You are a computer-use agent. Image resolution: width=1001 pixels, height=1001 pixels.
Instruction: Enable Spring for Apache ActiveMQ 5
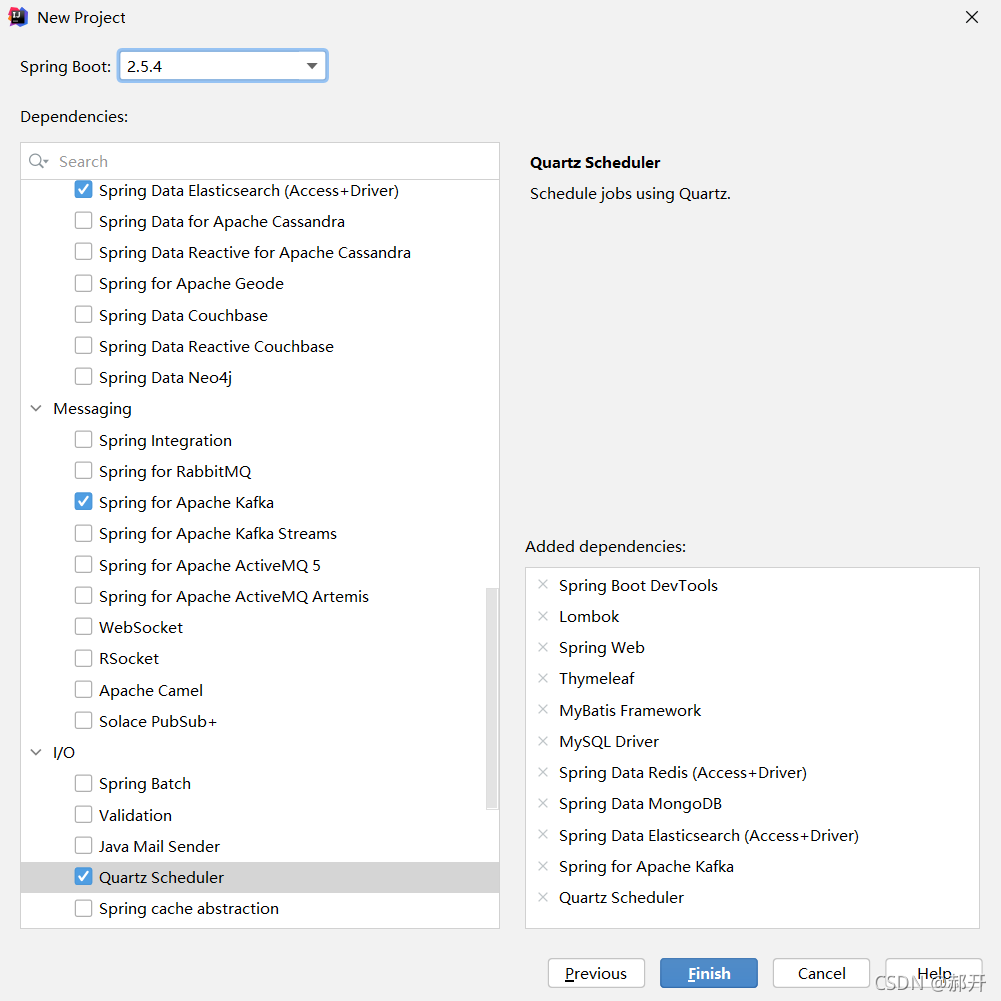coord(83,565)
